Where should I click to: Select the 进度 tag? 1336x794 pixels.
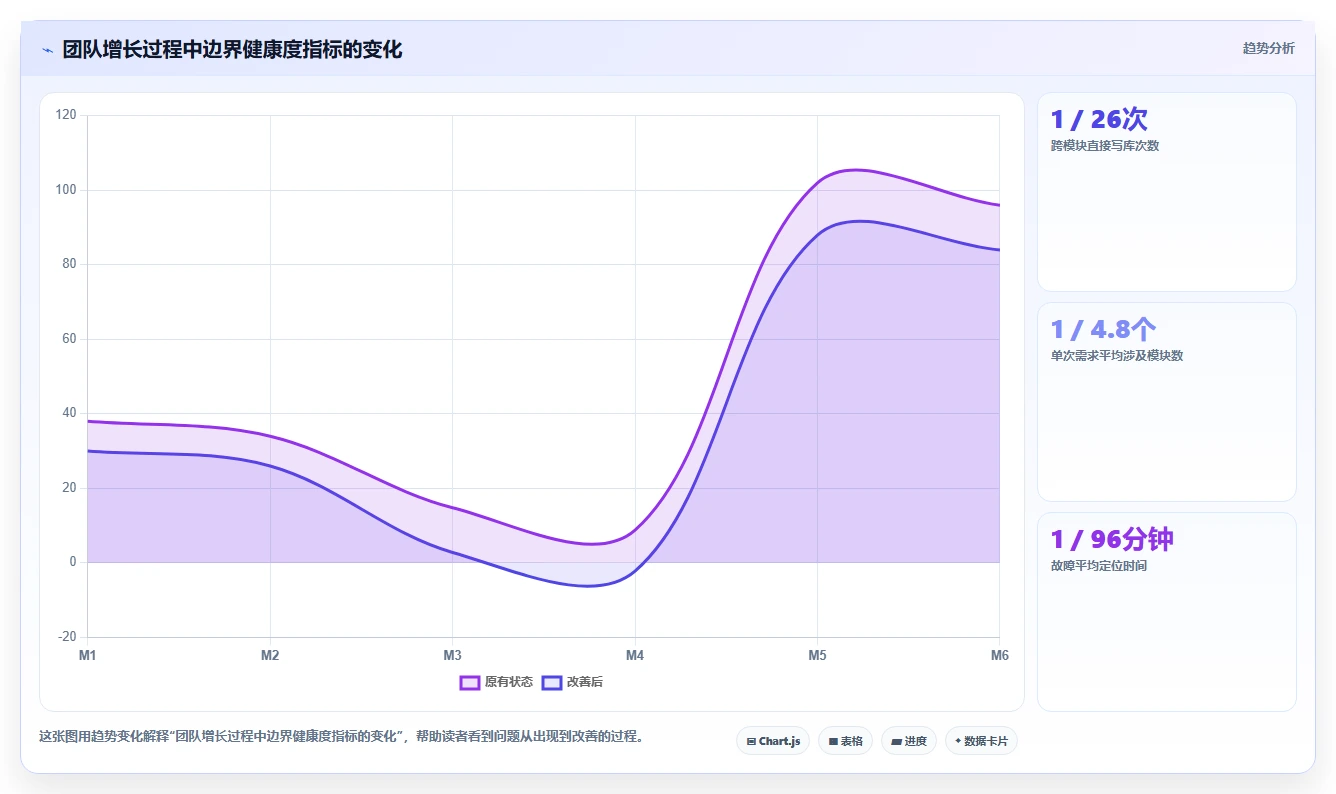pos(909,741)
